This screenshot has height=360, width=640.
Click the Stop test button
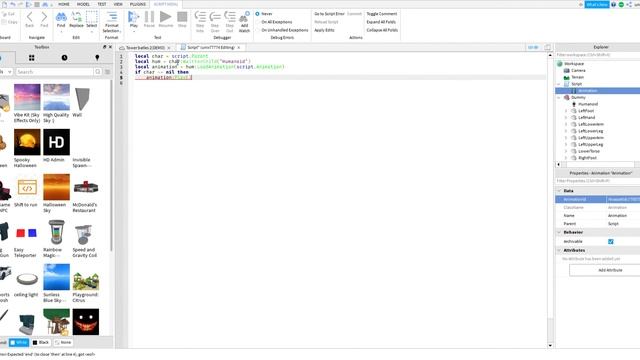182,17
